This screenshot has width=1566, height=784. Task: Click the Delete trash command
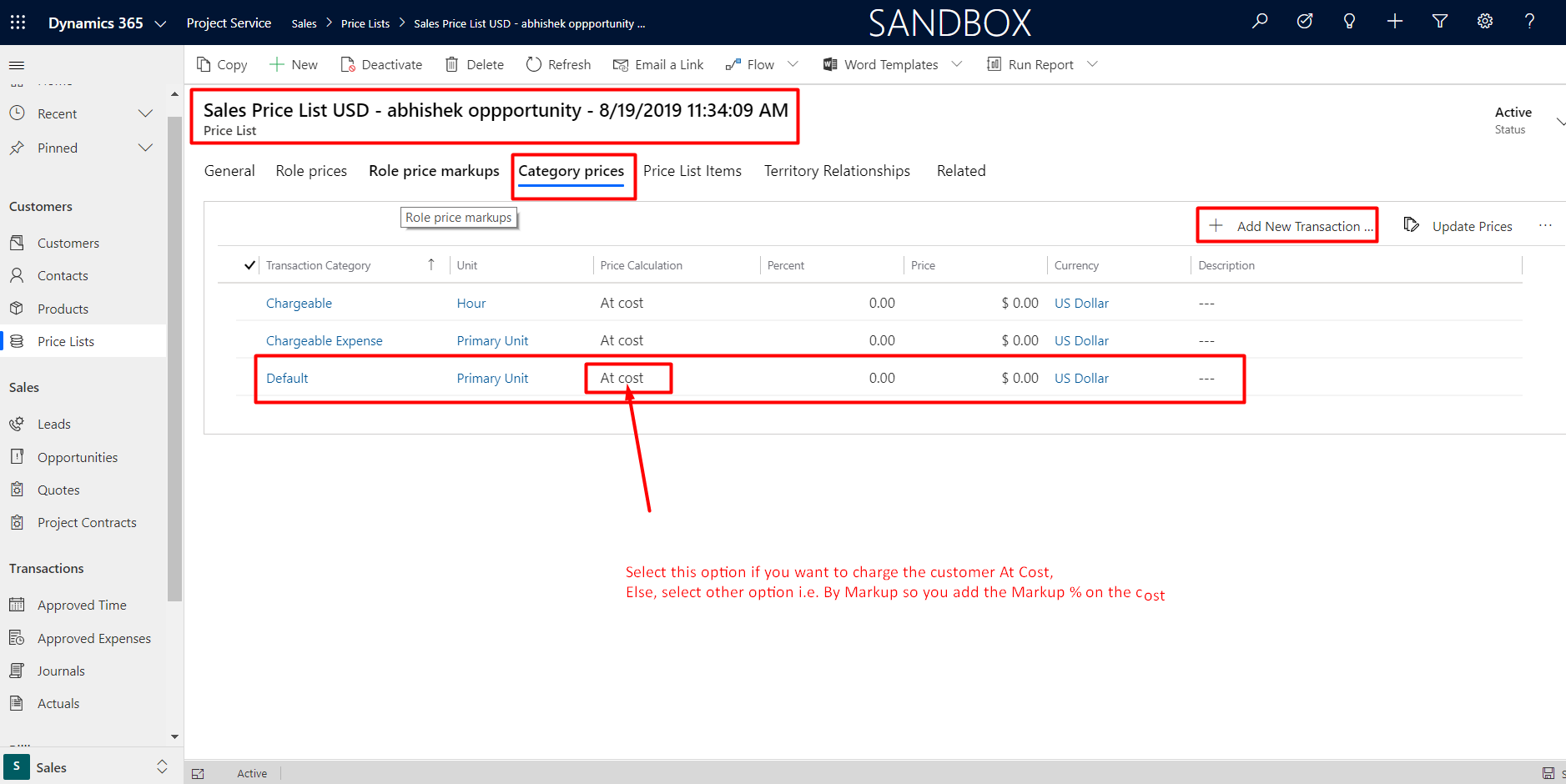pos(475,64)
